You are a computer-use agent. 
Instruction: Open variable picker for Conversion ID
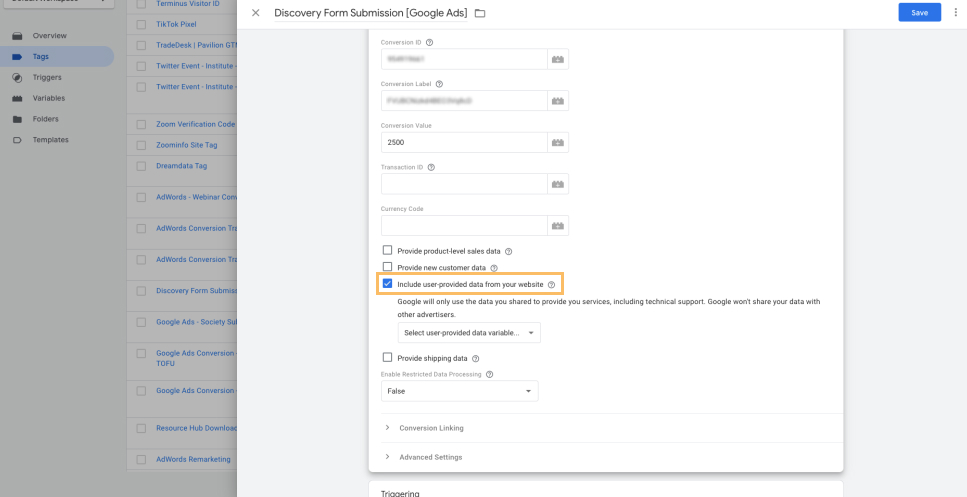tap(558, 59)
